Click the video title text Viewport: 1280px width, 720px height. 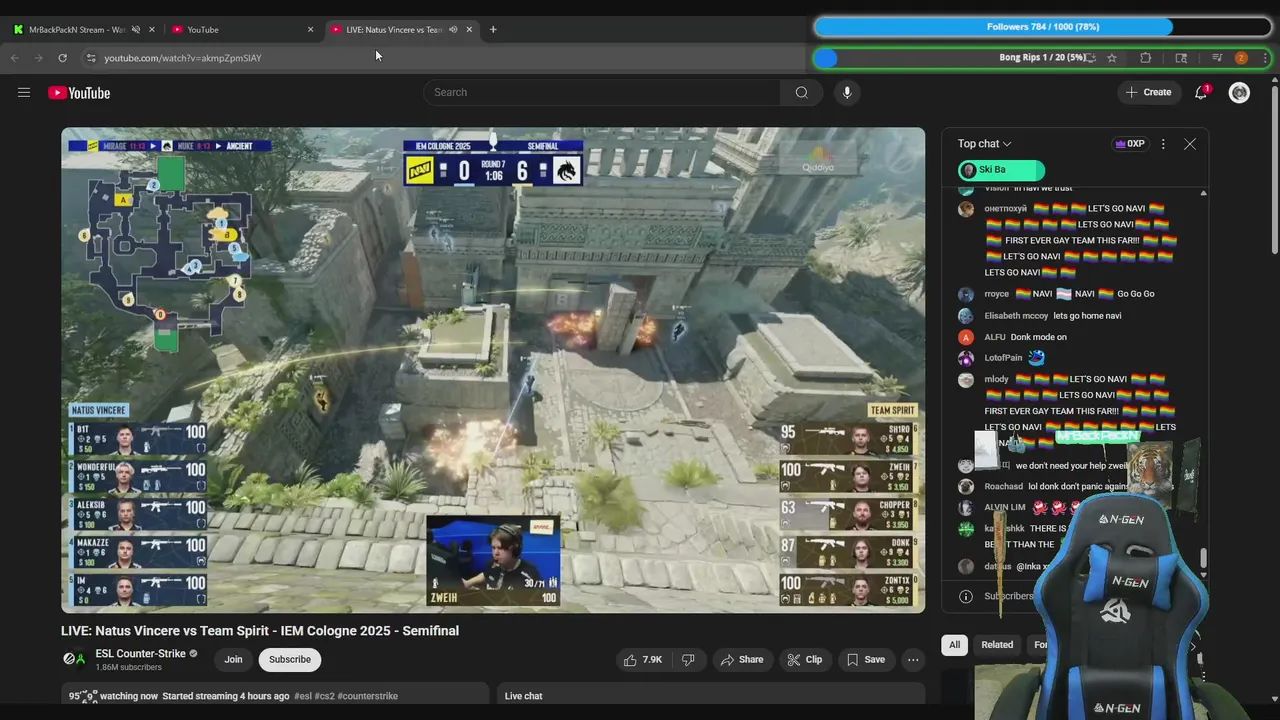click(260, 631)
